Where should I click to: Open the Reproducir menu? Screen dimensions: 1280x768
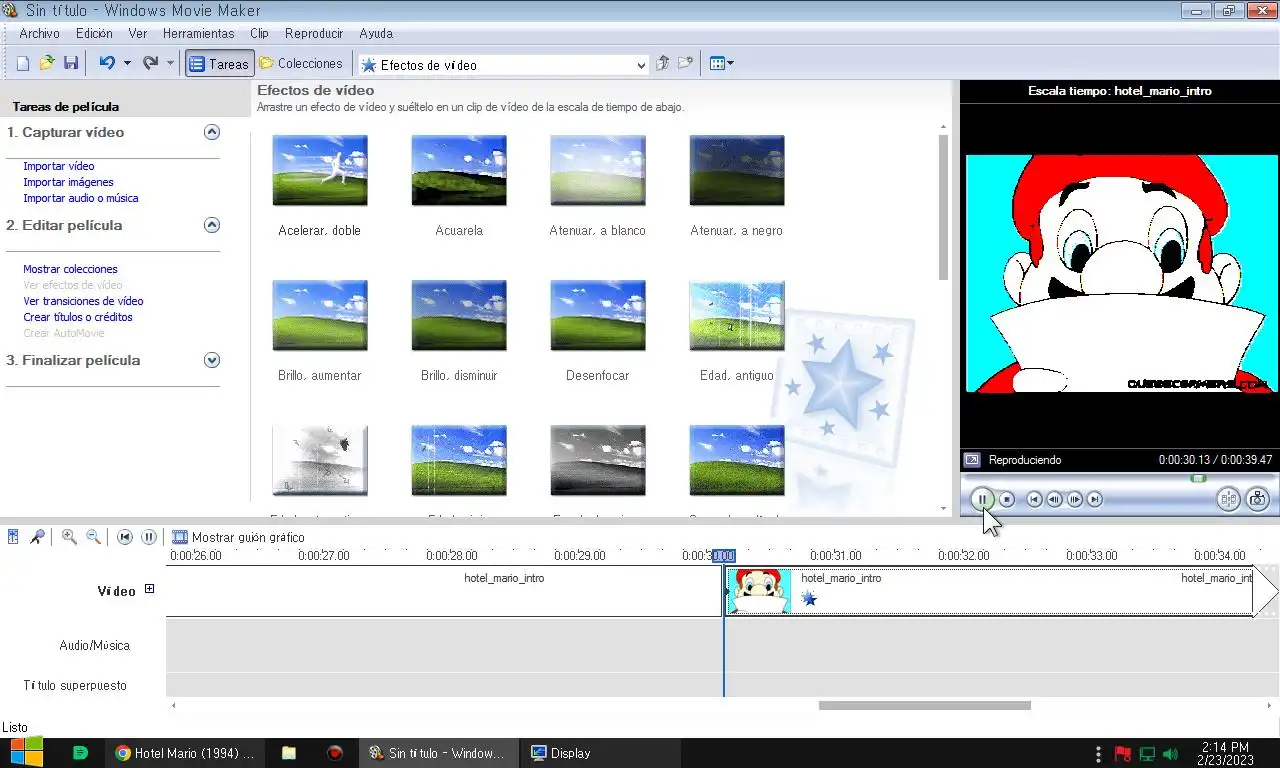point(314,33)
